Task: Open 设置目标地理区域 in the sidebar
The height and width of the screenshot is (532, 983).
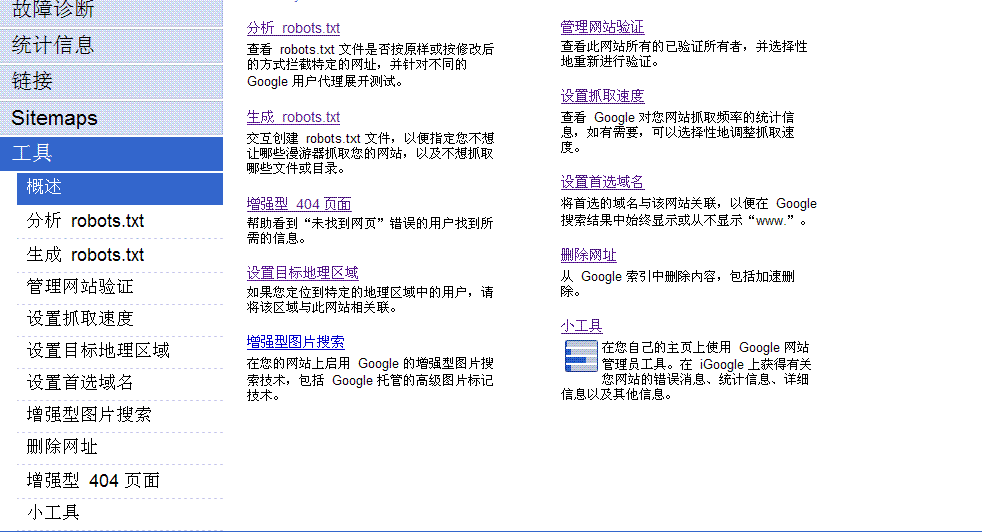Action: (x=120, y=352)
